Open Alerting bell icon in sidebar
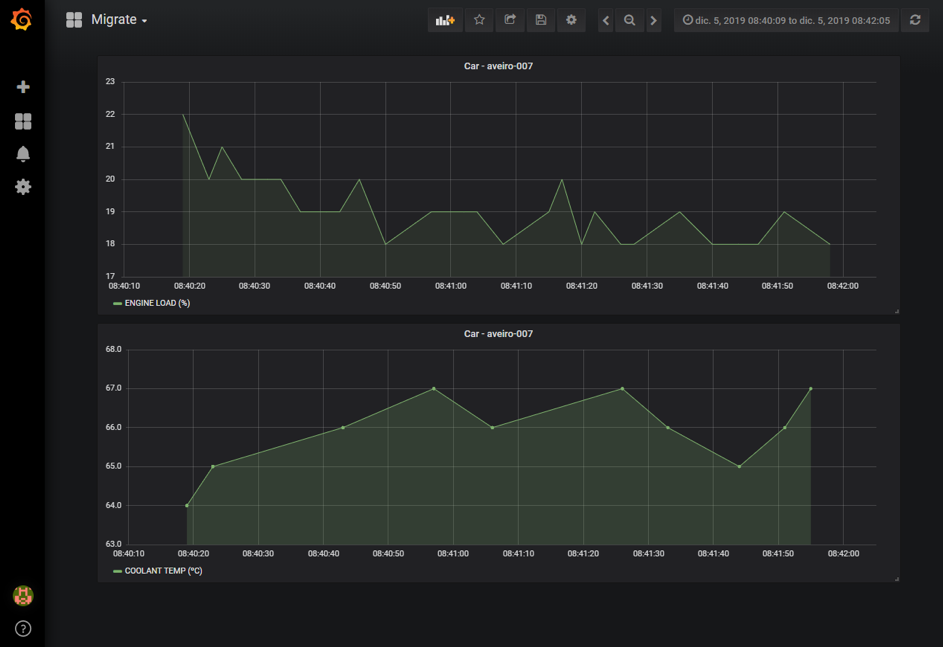The height and width of the screenshot is (647, 943). pos(23,154)
